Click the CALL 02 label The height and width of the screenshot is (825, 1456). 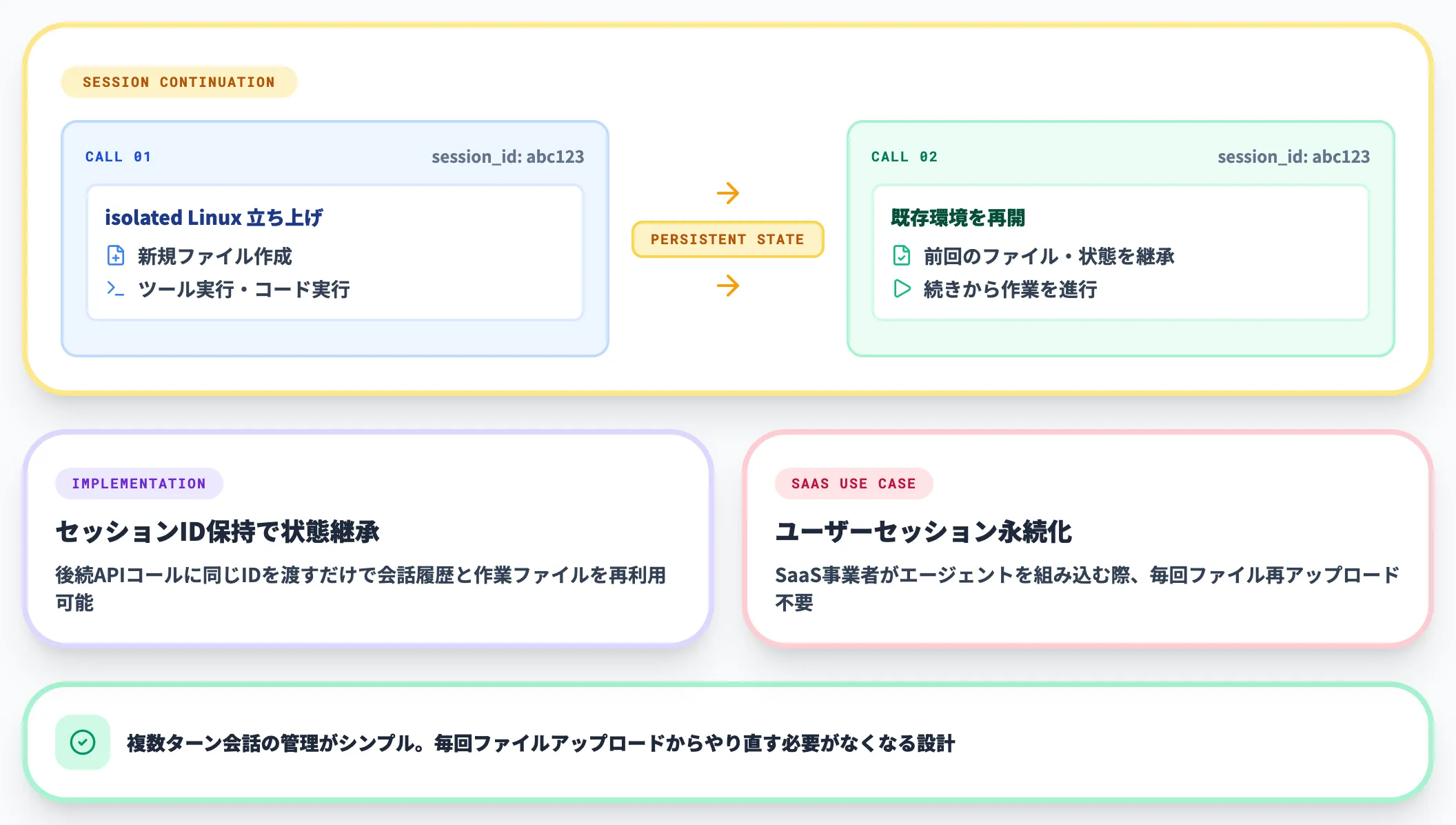[904, 157]
